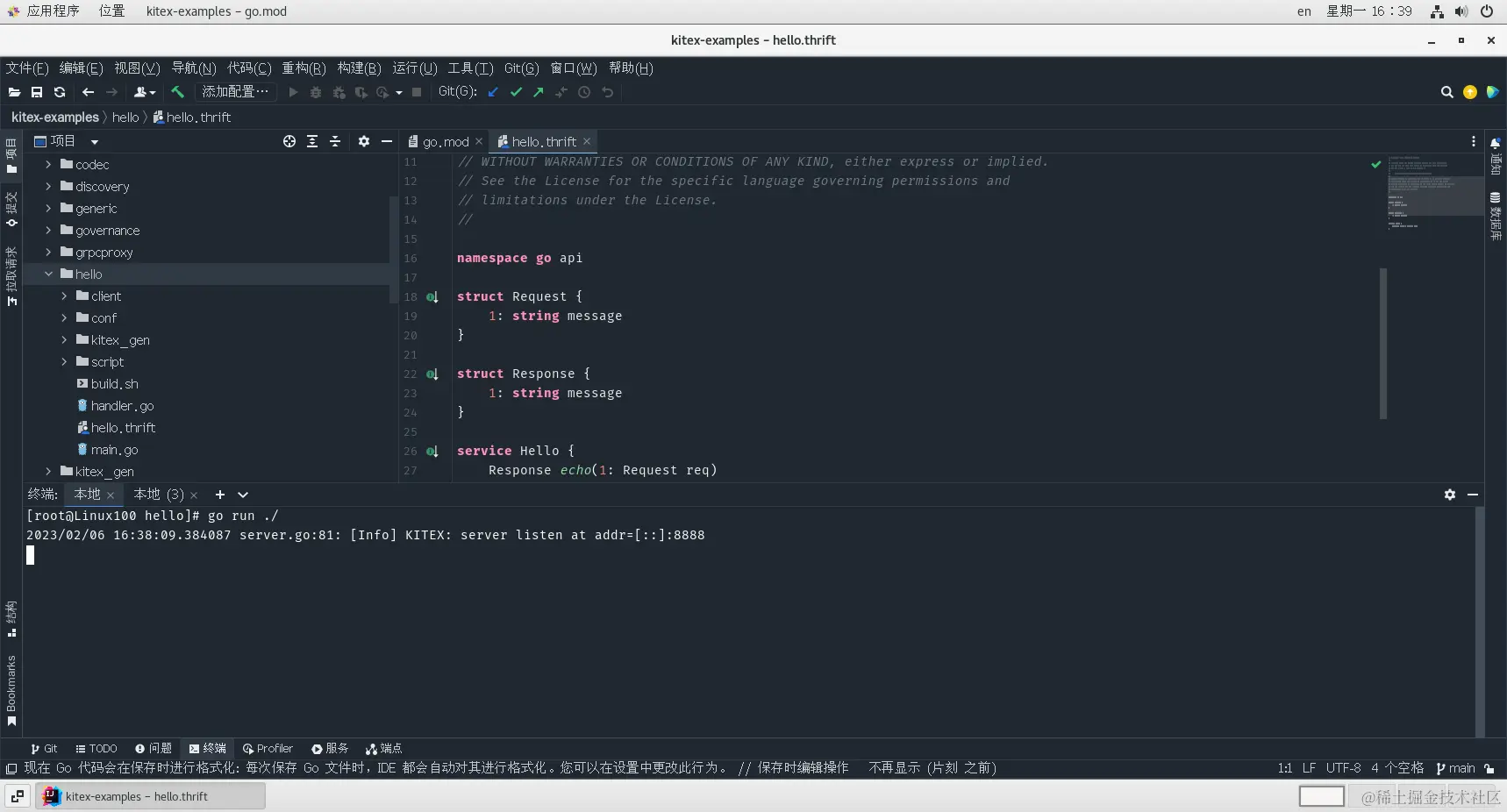The image size is (1507, 812).
Task: Open project panel gear settings
Action: [x=364, y=141]
